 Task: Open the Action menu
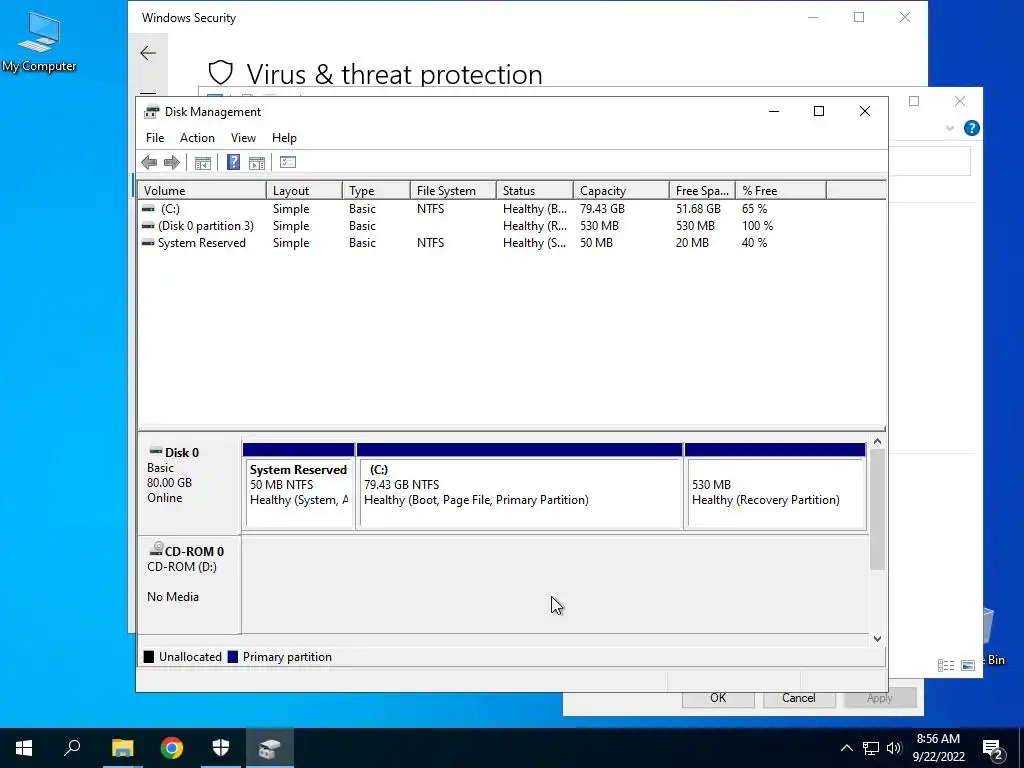(197, 138)
